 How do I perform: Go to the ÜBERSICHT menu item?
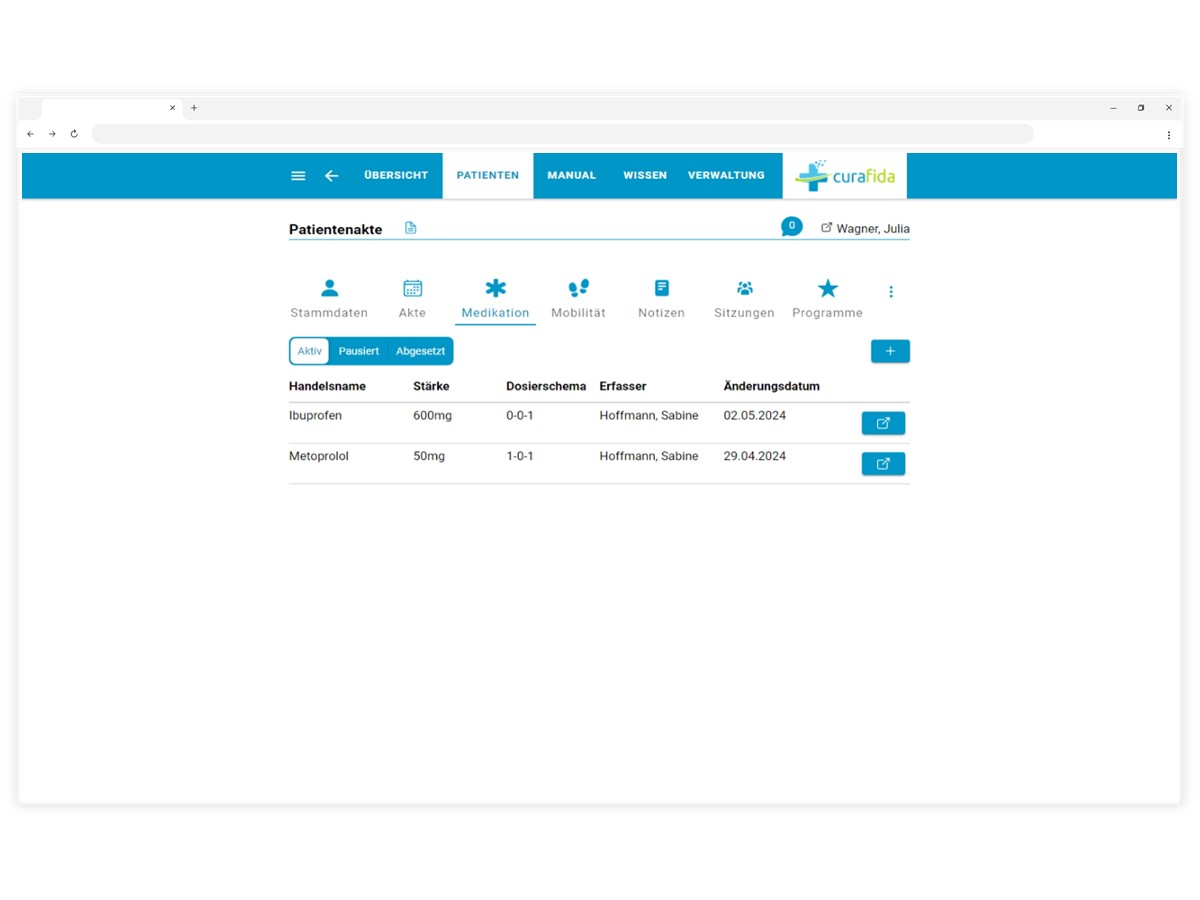396,175
